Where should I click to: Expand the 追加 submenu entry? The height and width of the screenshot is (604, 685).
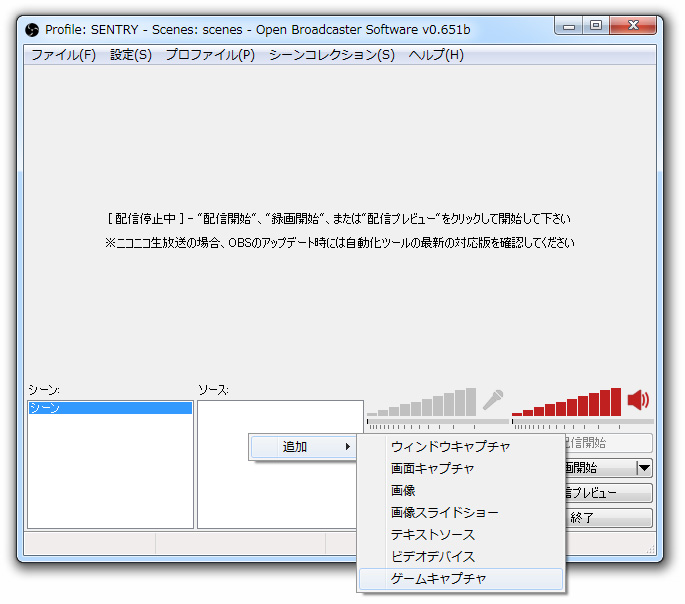303,447
